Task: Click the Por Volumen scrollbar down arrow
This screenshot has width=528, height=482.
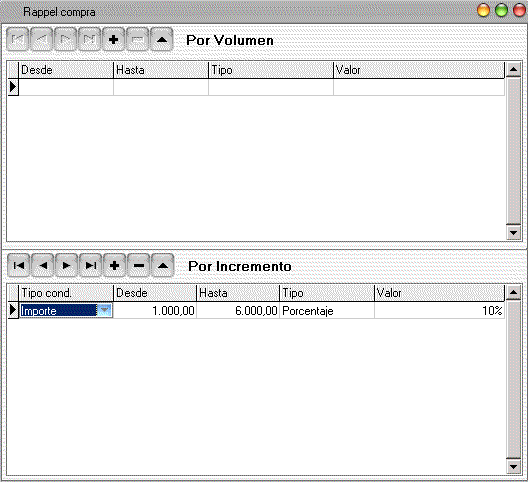Action: point(514,232)
